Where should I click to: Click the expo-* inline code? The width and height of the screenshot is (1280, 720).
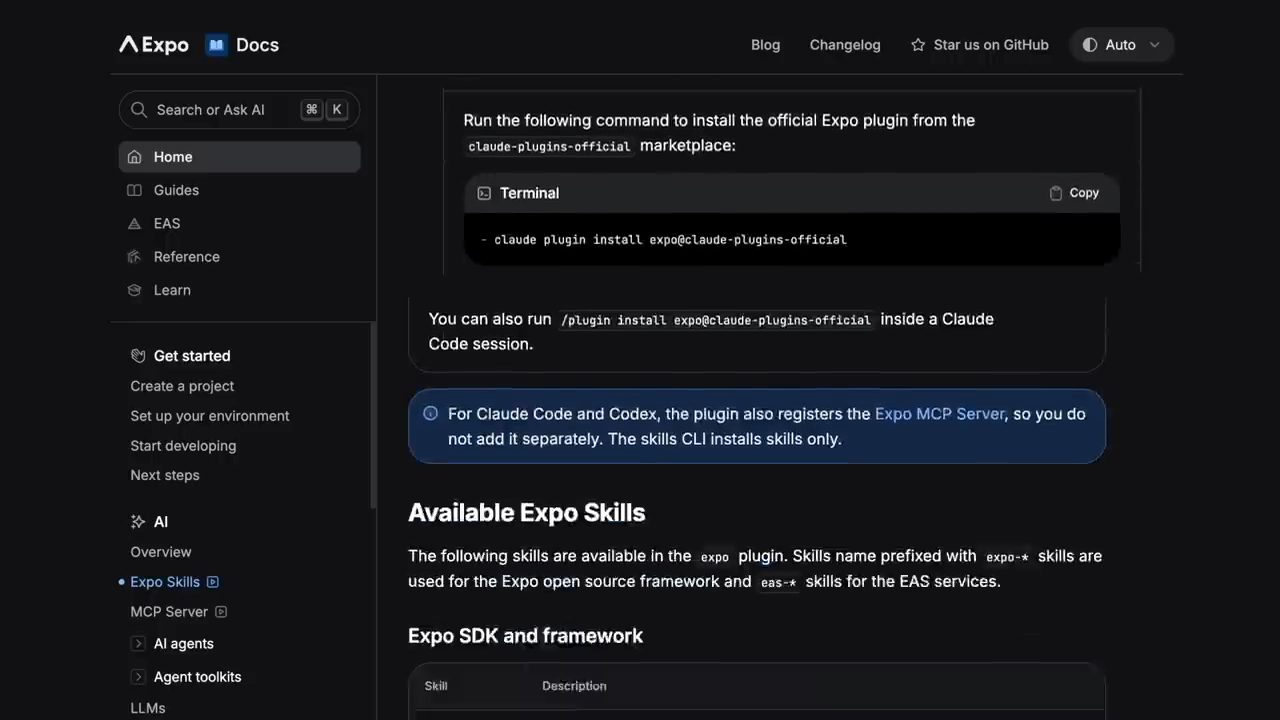click(1007, 557)
